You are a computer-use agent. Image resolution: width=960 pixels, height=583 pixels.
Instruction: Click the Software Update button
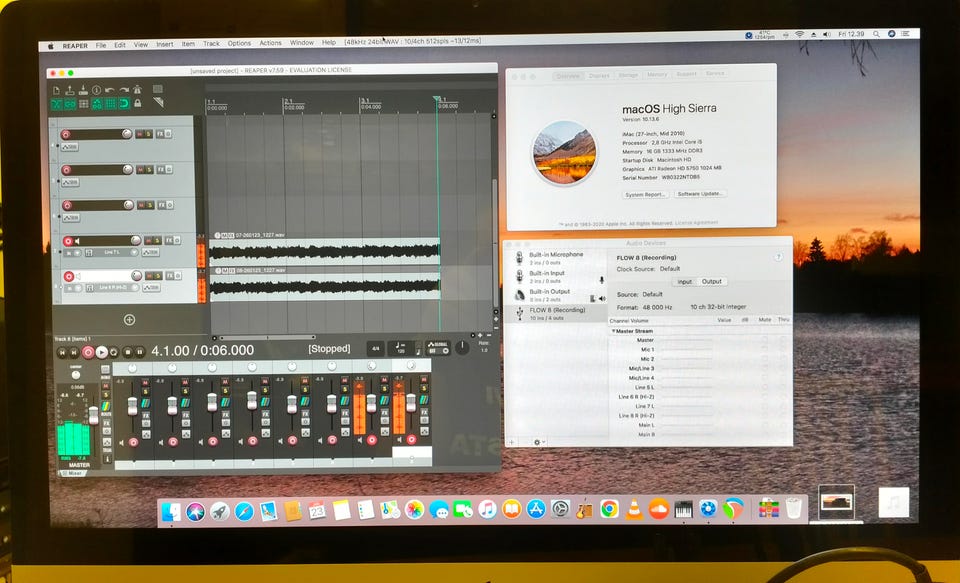coord(700,194)
